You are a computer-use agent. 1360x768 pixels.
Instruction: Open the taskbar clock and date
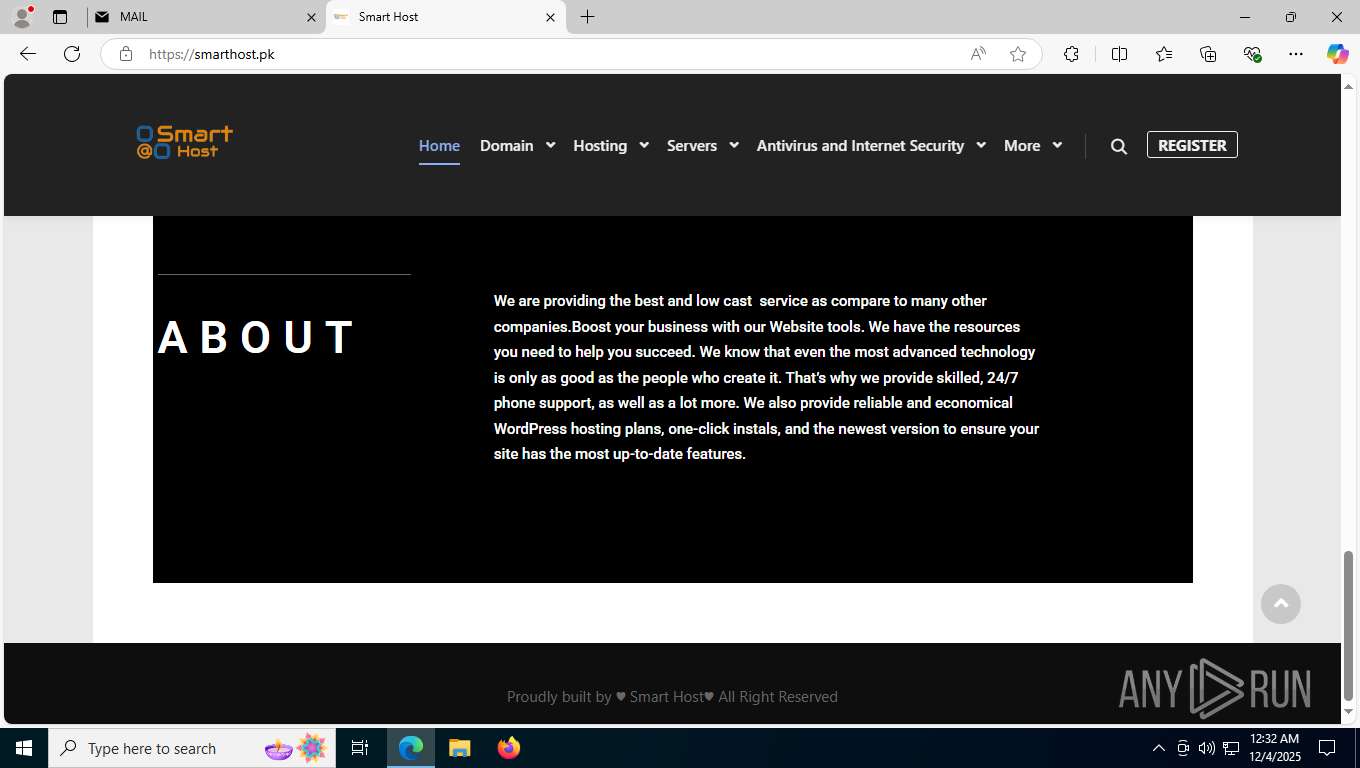1274,748
